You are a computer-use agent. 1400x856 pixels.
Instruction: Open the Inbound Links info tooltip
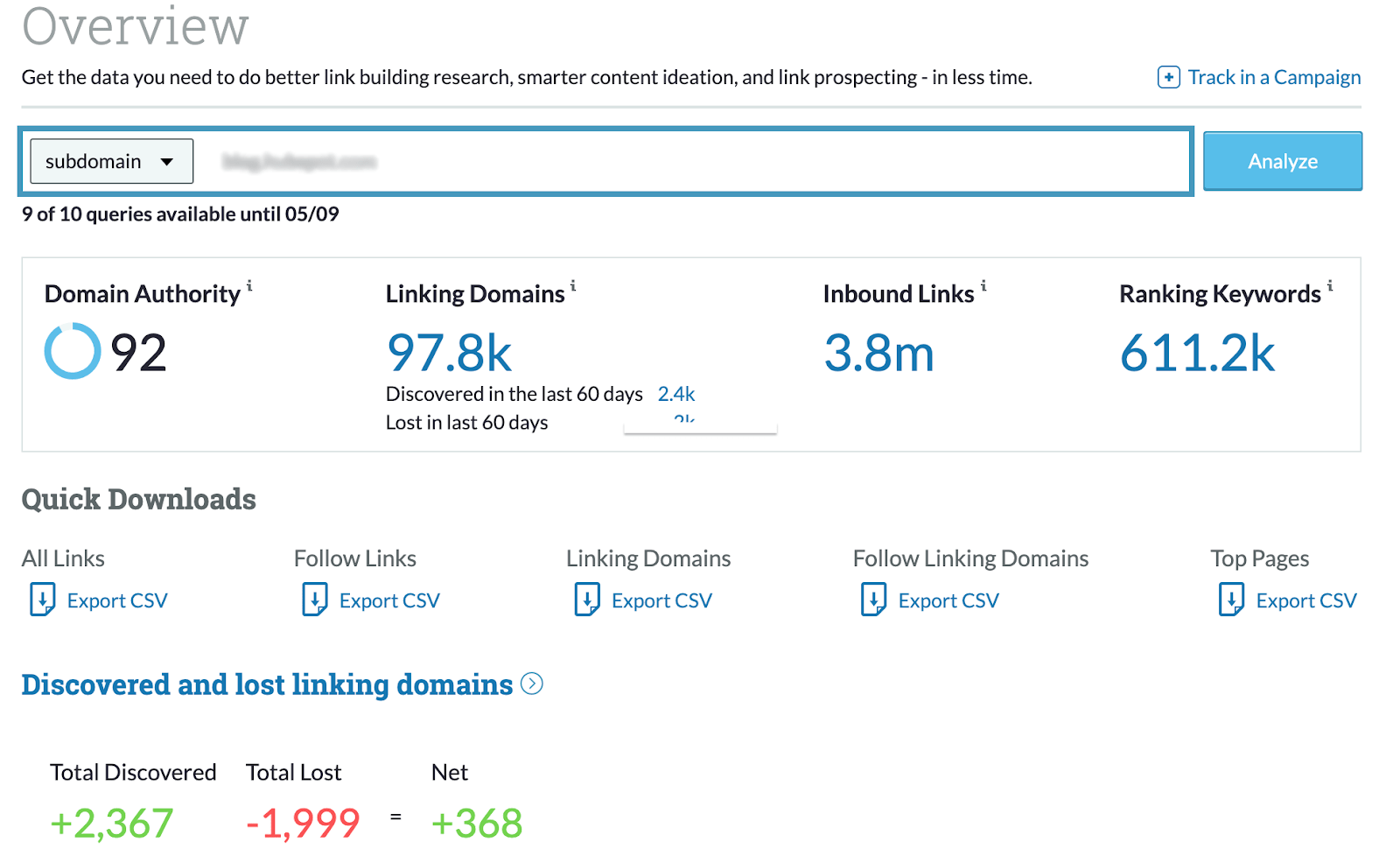coord(983,286)
